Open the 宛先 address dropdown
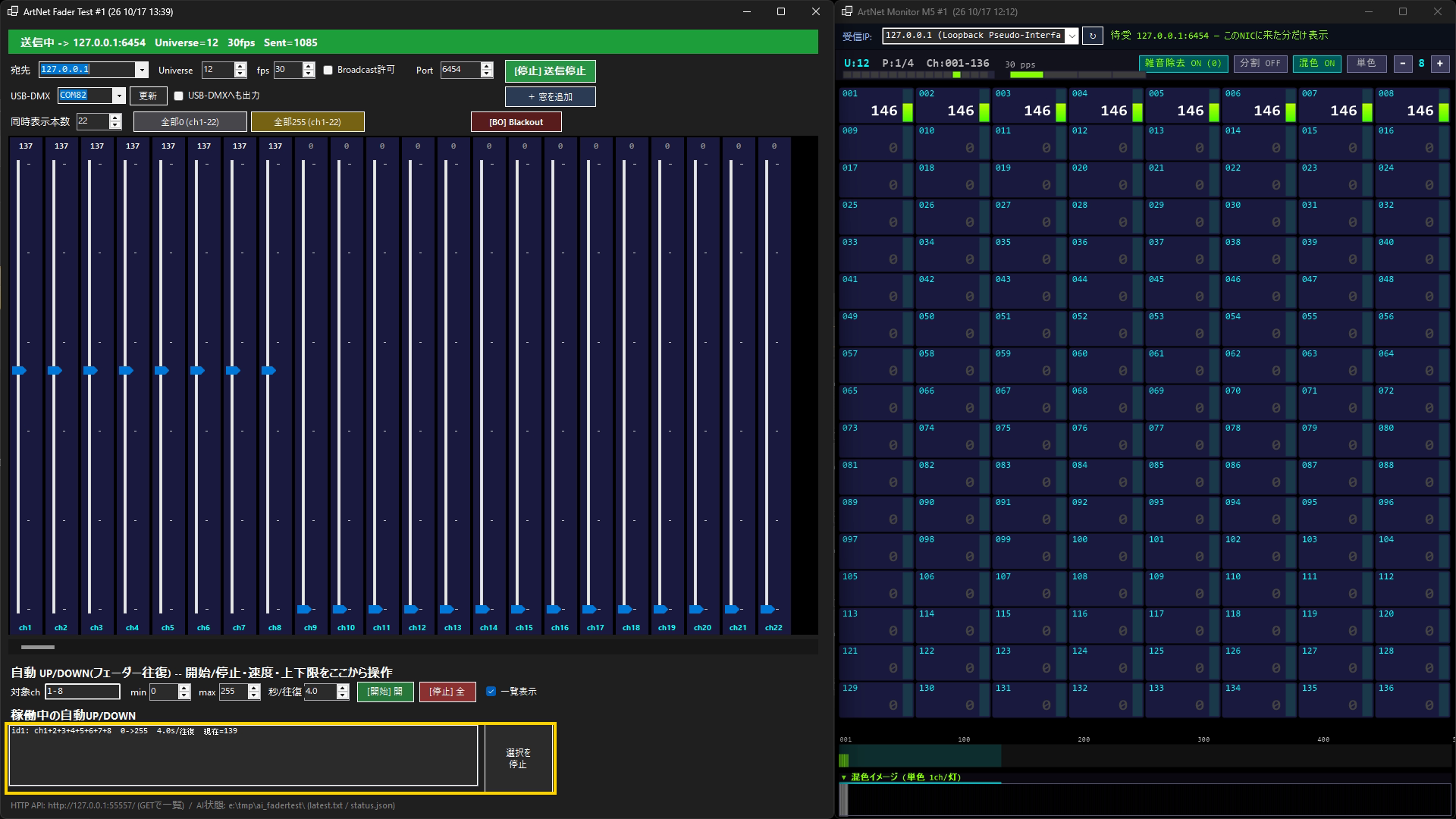 (x=141, y=70)
